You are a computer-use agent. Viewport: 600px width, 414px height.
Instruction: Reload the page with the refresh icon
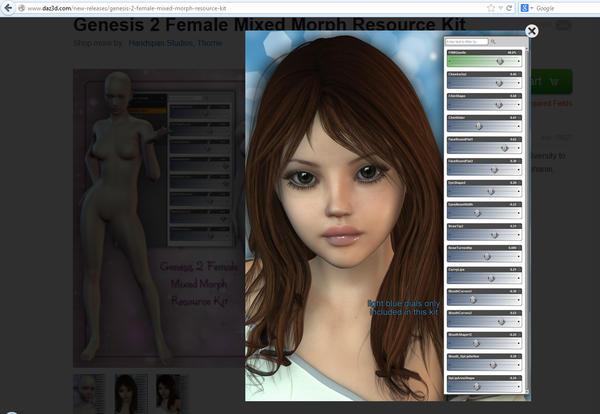pyautogui.click(x=509, y=8)
